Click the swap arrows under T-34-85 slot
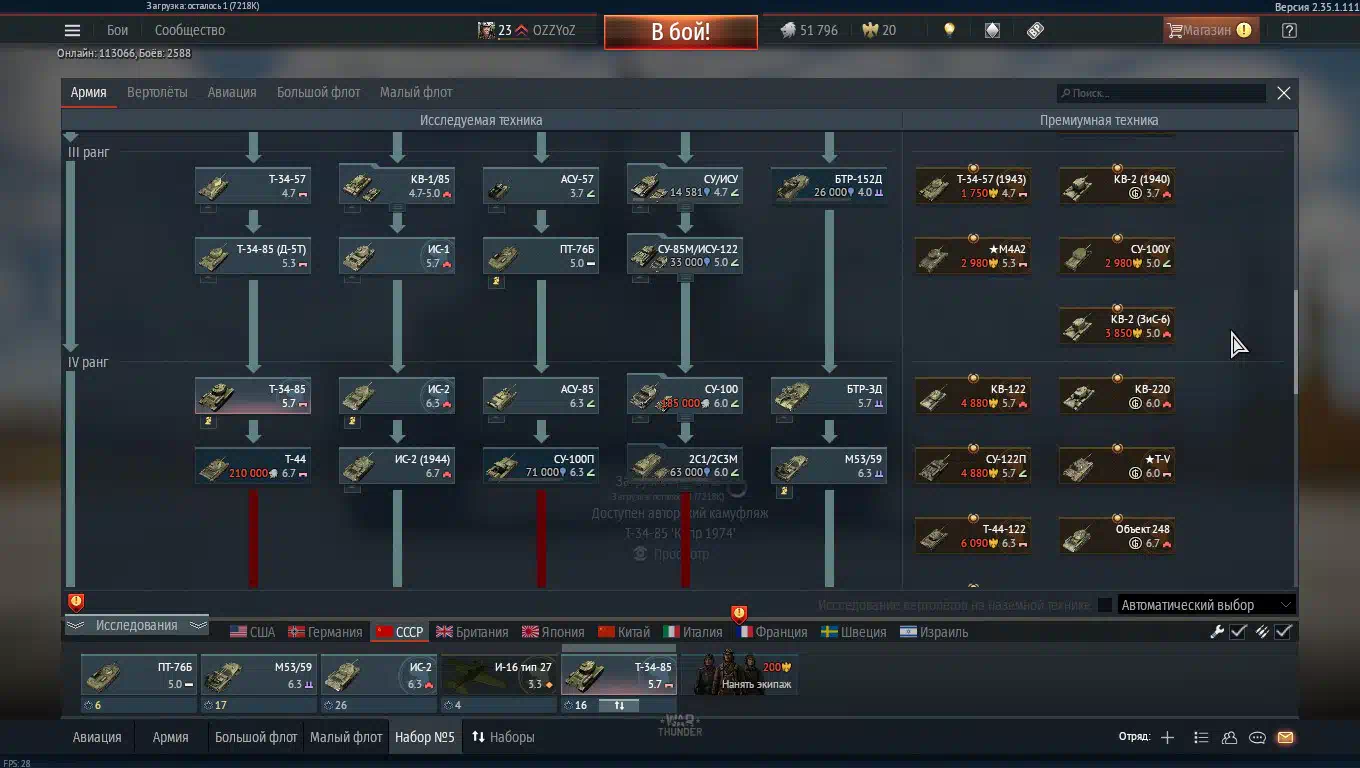 pos(618,705)
